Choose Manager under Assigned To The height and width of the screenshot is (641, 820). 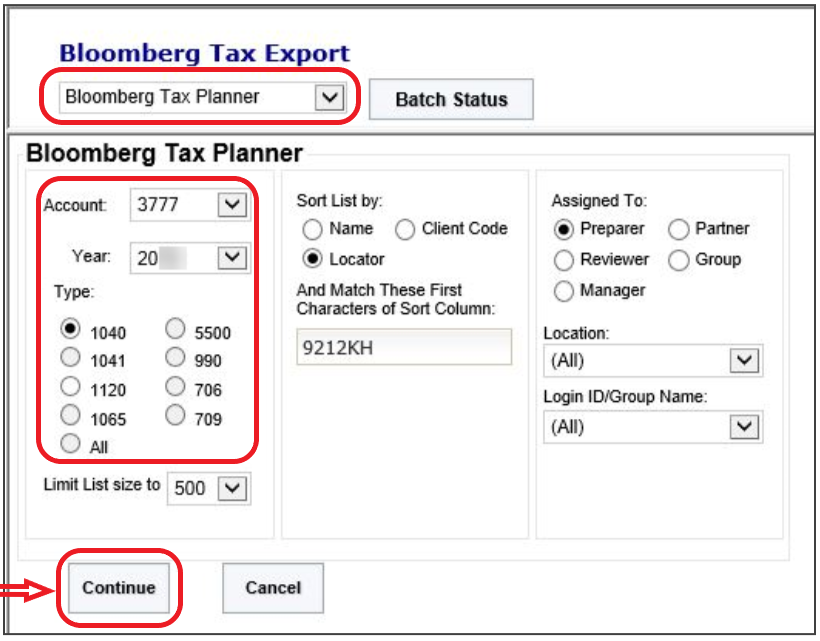(x=563, y=291)
